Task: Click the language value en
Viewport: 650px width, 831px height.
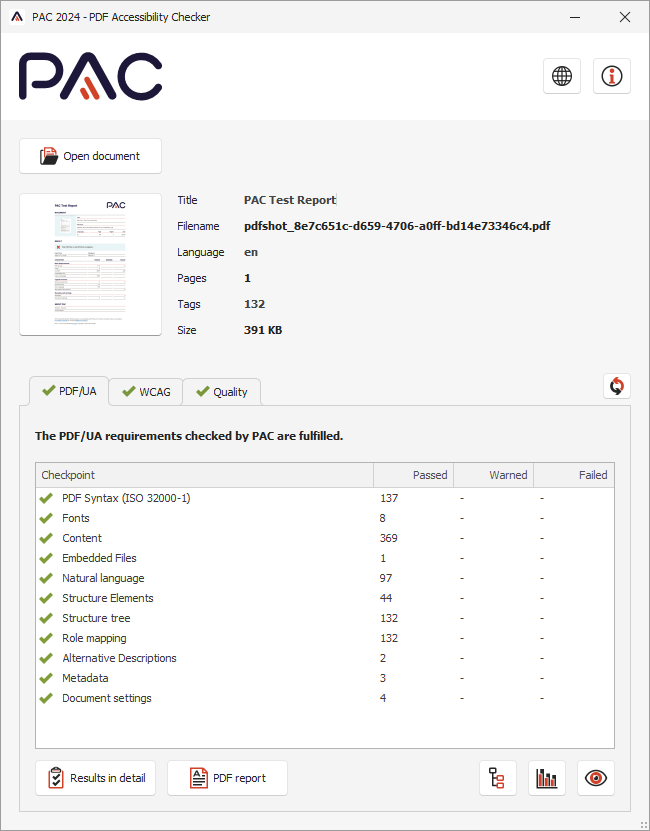Action: point(251,252)
